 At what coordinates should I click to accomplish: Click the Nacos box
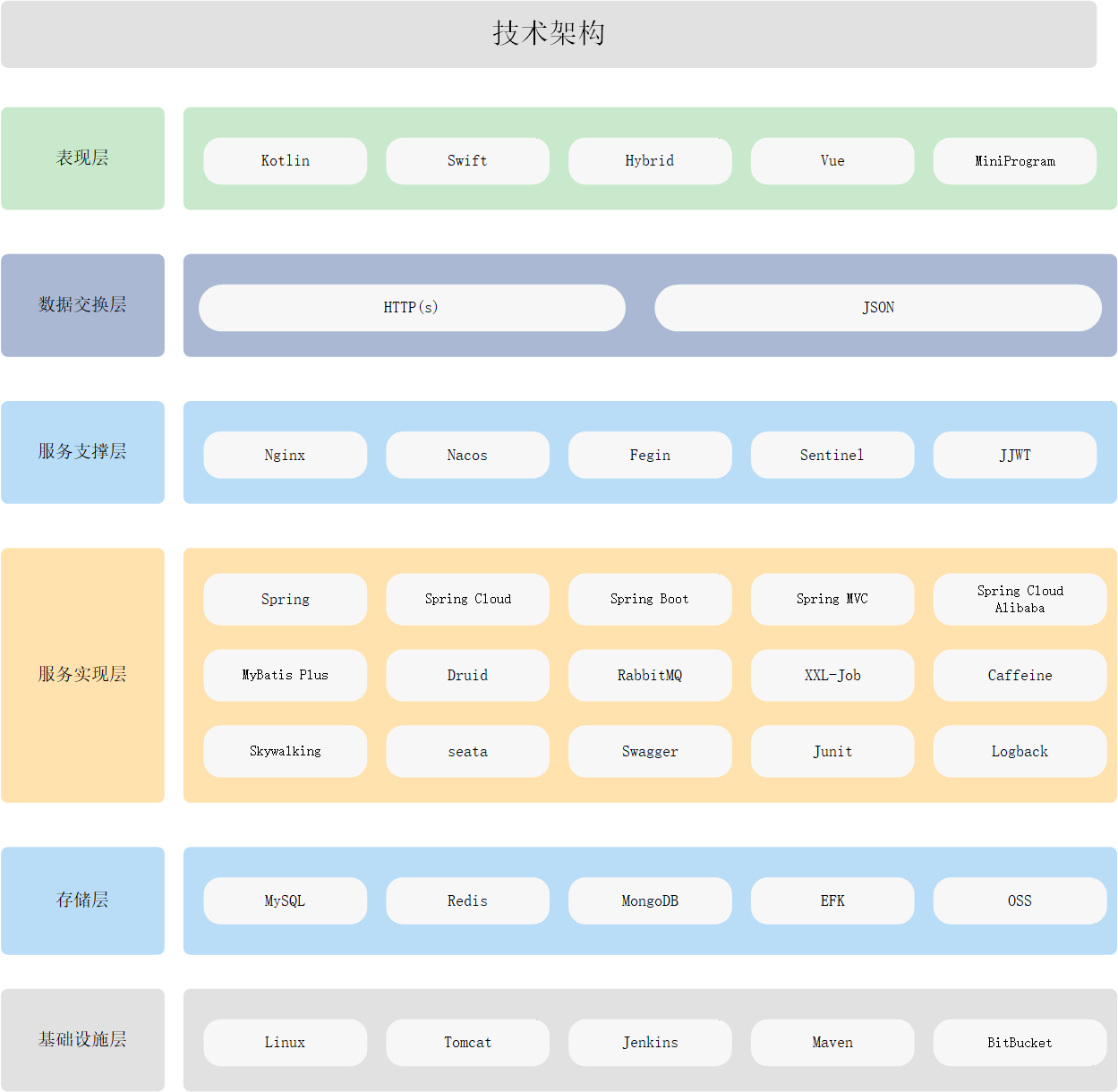coord(467,455)
